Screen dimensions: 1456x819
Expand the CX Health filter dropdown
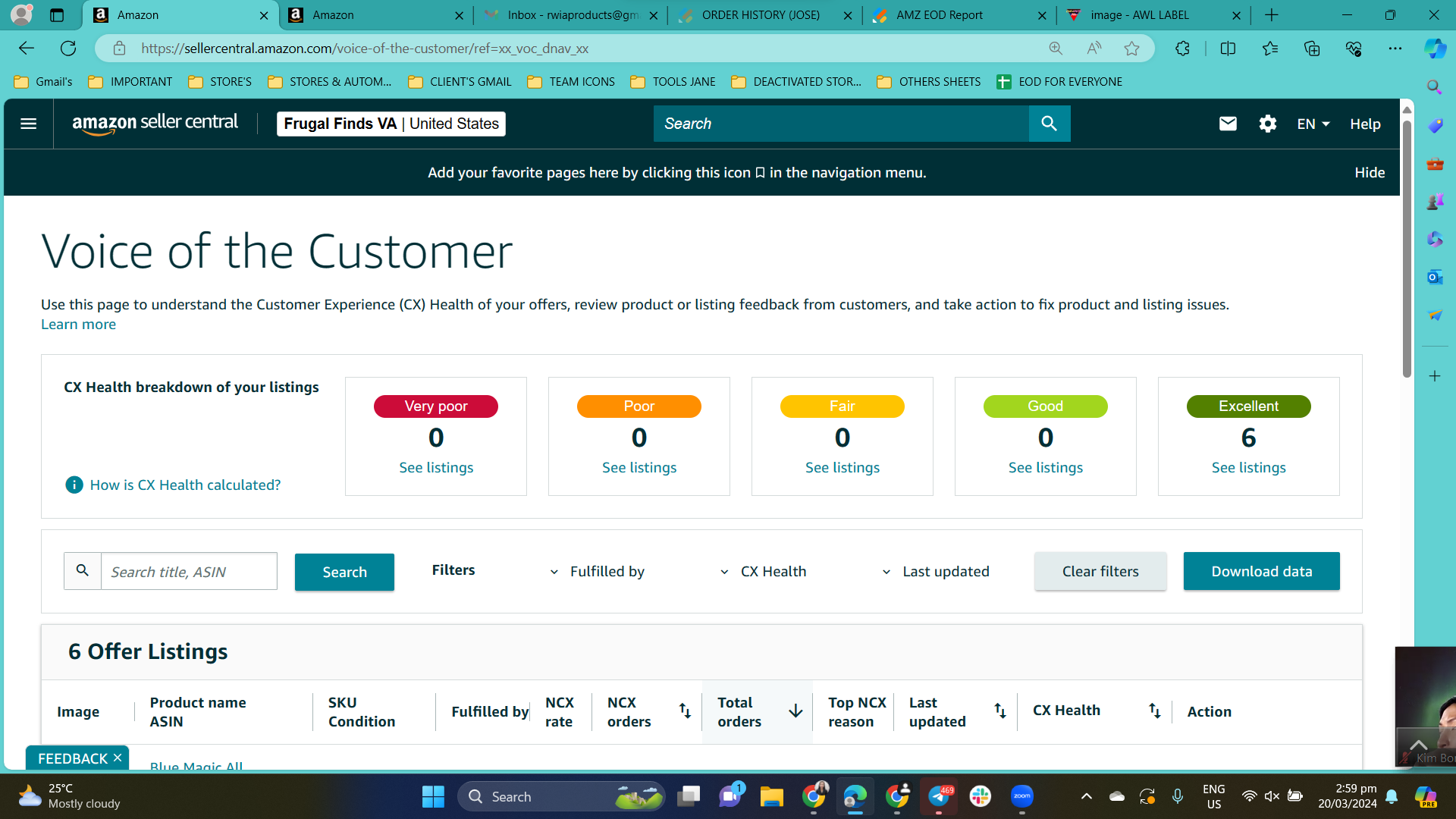pos(763,572)
